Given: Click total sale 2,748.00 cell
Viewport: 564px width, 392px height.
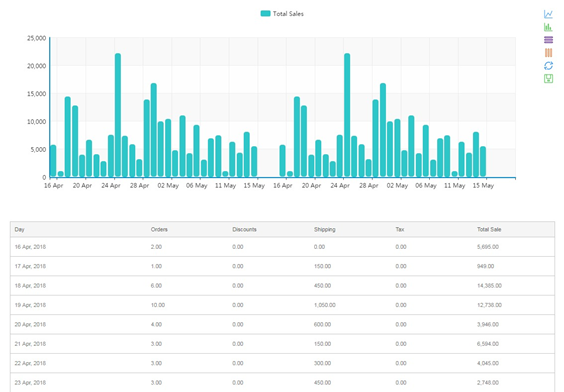Looking at the screenshot, I should click(488, 383).
